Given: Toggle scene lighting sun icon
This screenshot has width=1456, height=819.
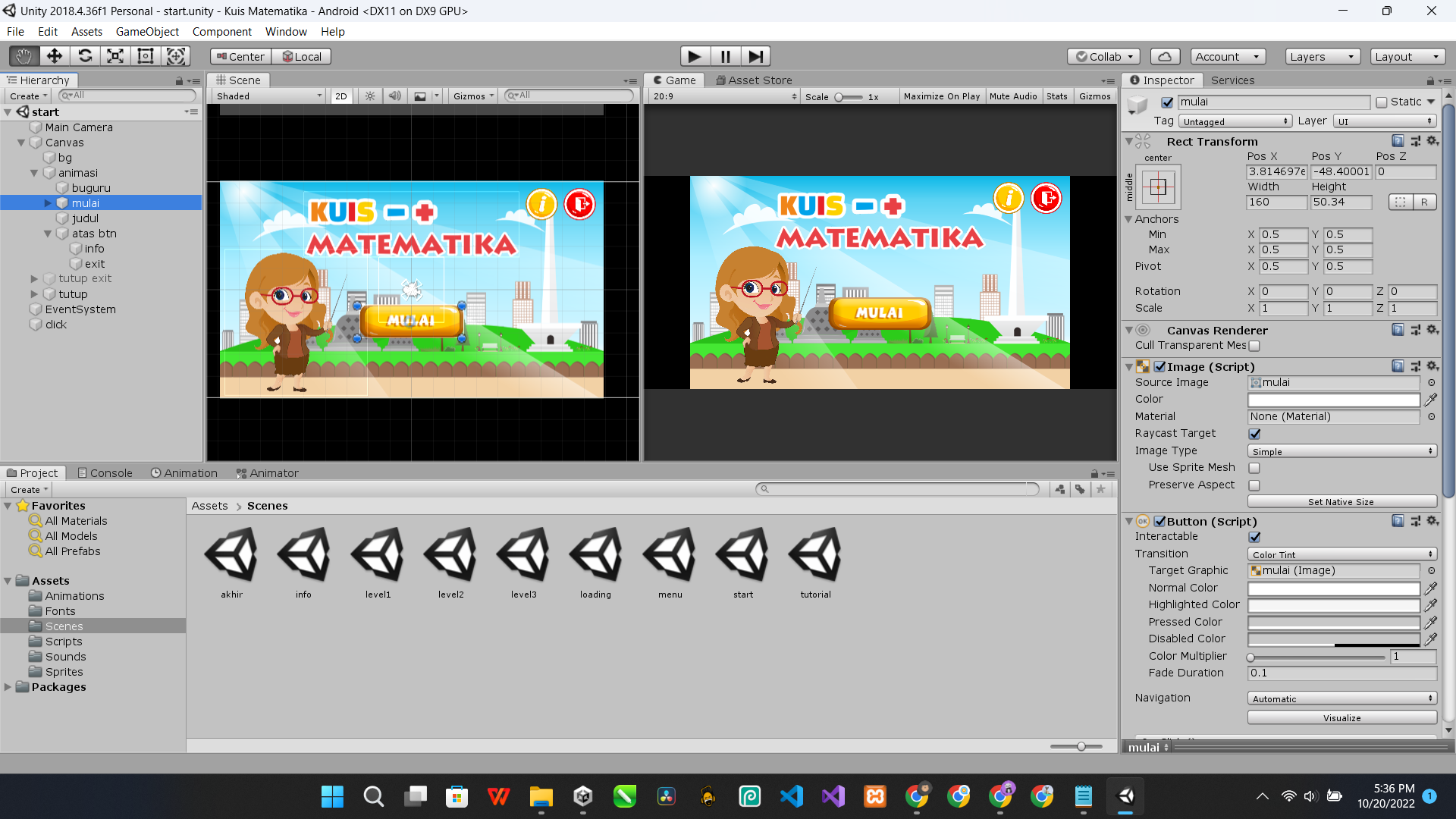Looking at the screenshot, I should (370, 96).
